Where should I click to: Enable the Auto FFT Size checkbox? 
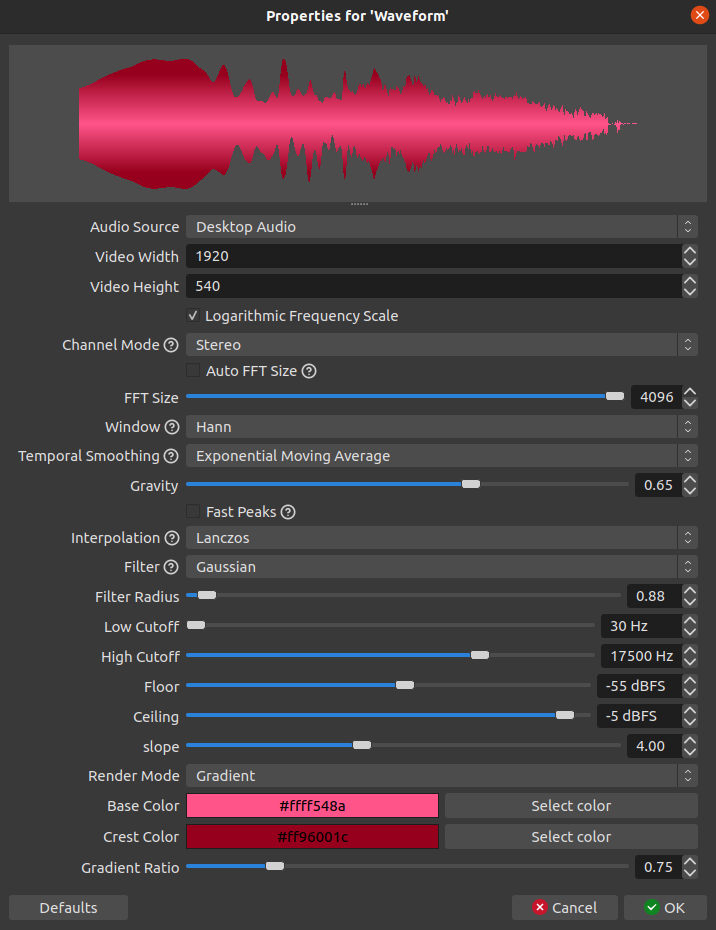pos(193,371)
